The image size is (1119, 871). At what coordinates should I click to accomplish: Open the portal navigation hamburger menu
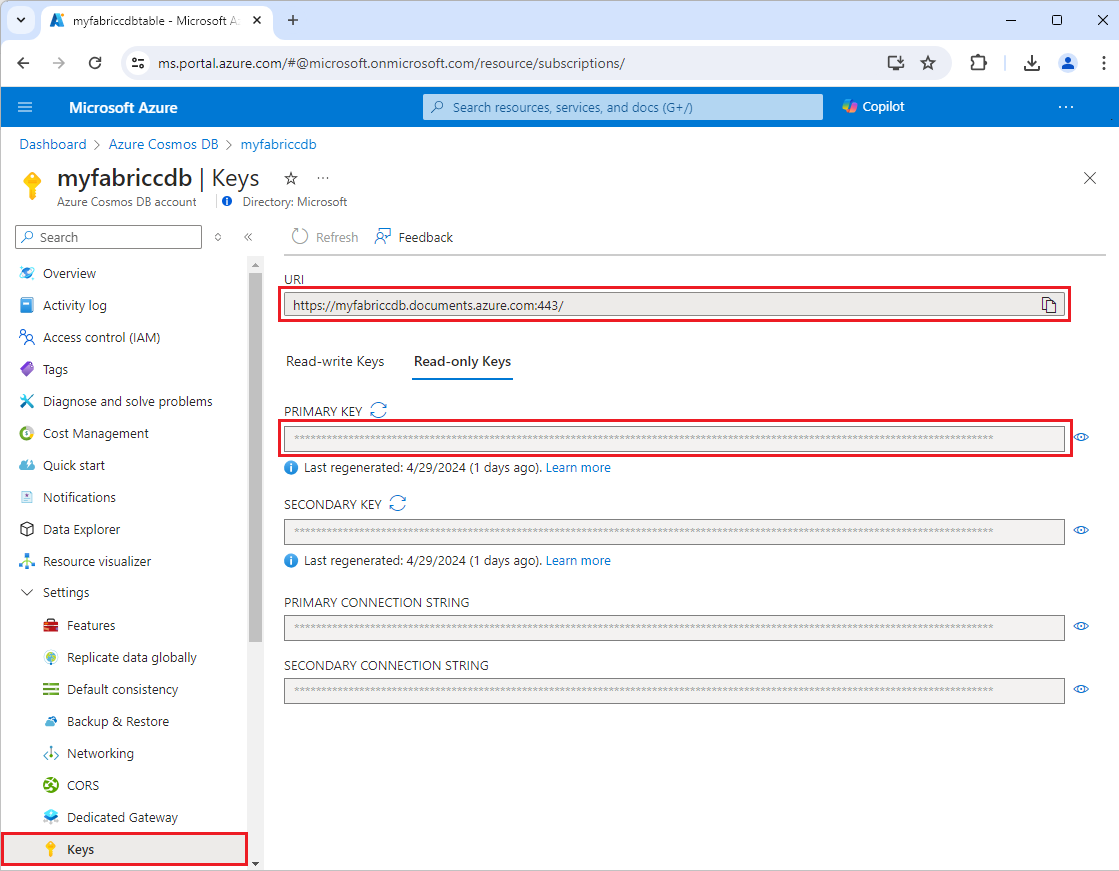[25, 107]
